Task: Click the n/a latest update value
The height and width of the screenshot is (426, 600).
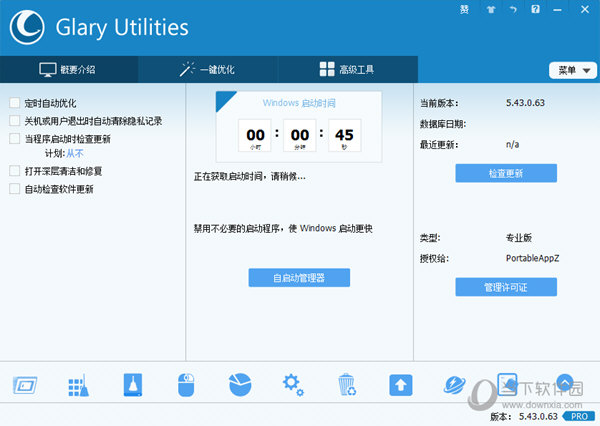Action: (x=512, y=144)
